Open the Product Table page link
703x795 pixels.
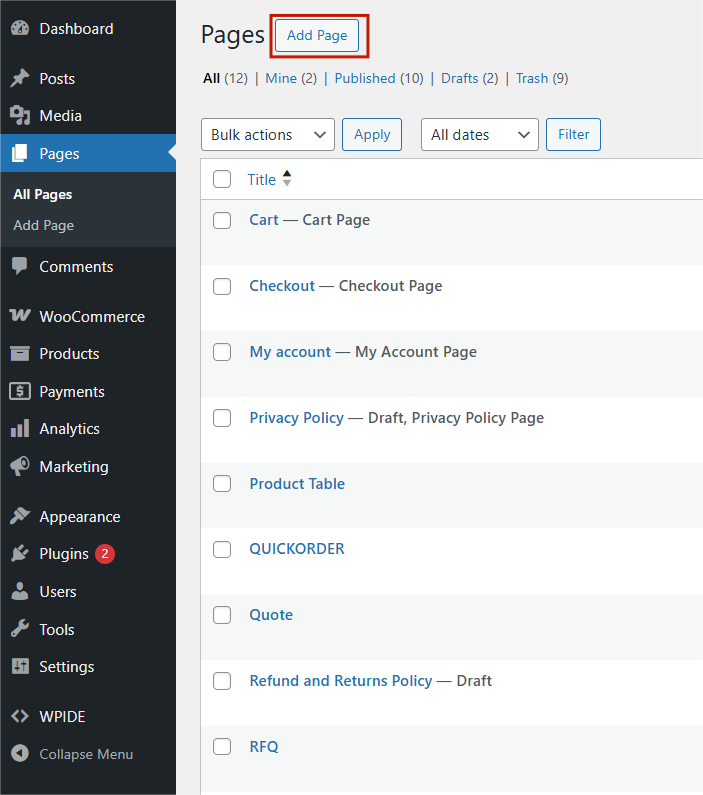point(297,484)
